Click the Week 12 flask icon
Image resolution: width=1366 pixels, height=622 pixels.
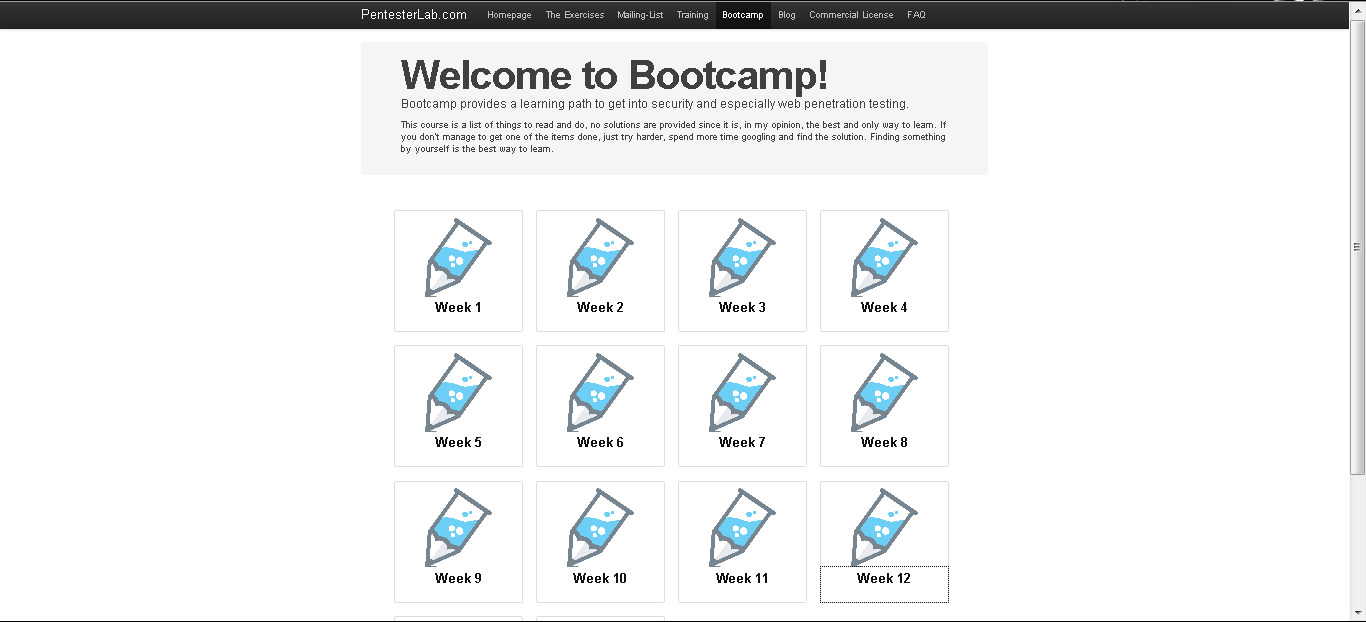[x=884, y=528]
